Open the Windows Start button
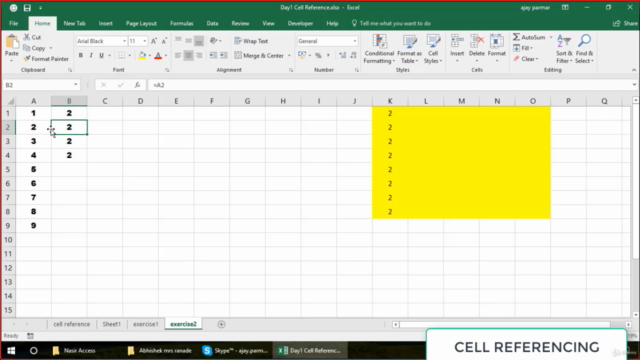This screenshot has width=640, height=360. (11, 351)
